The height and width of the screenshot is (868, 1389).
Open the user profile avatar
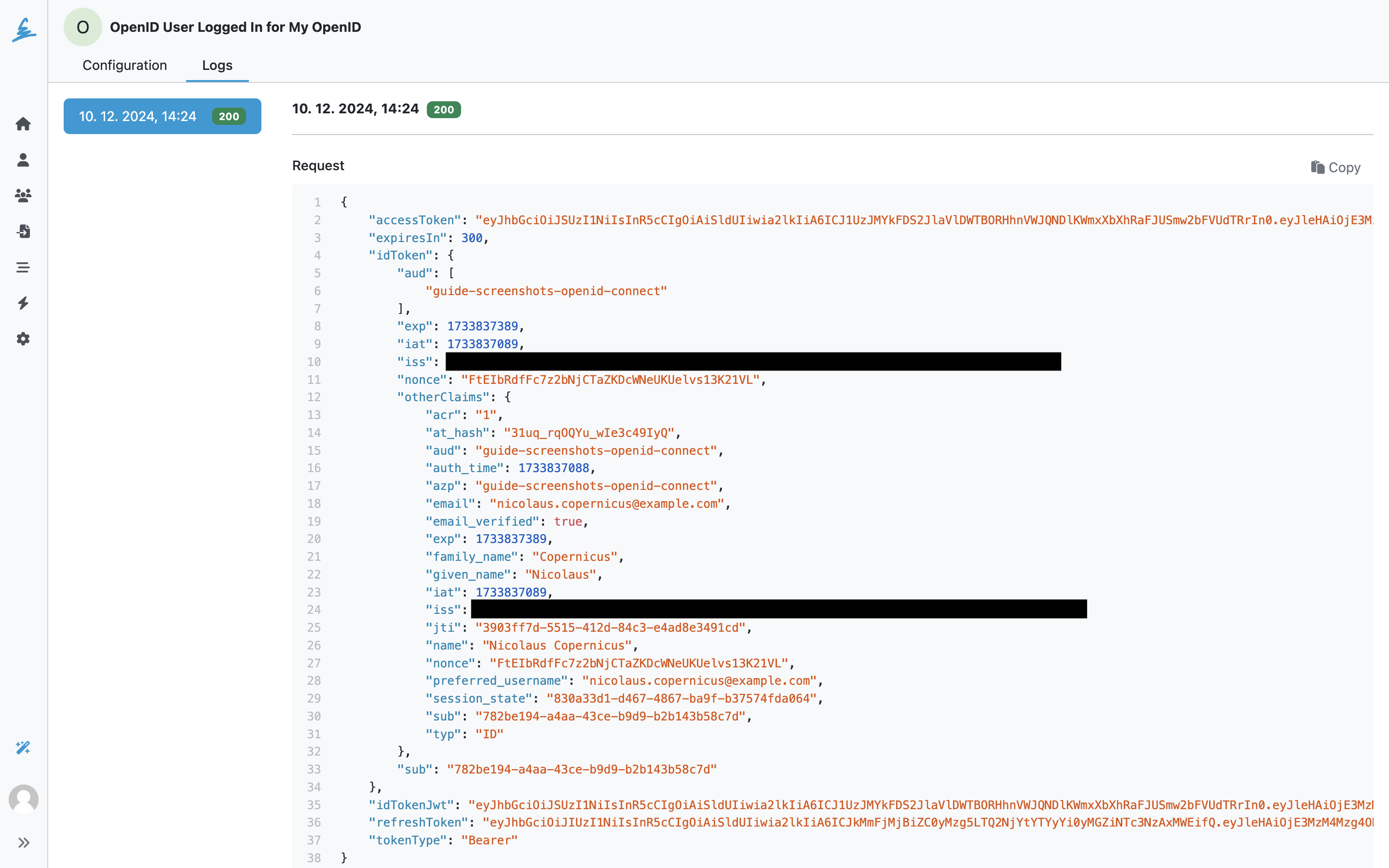(x=24, y=799)
